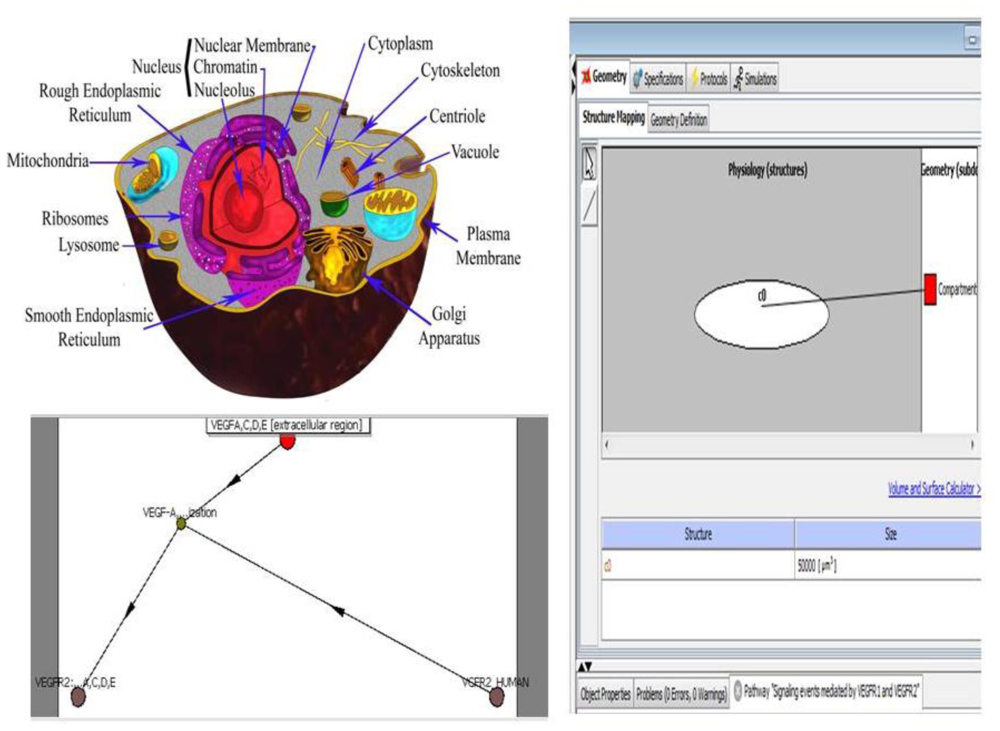
Task: Toggle the bottom panel collapse arrows
Action: 587,666
